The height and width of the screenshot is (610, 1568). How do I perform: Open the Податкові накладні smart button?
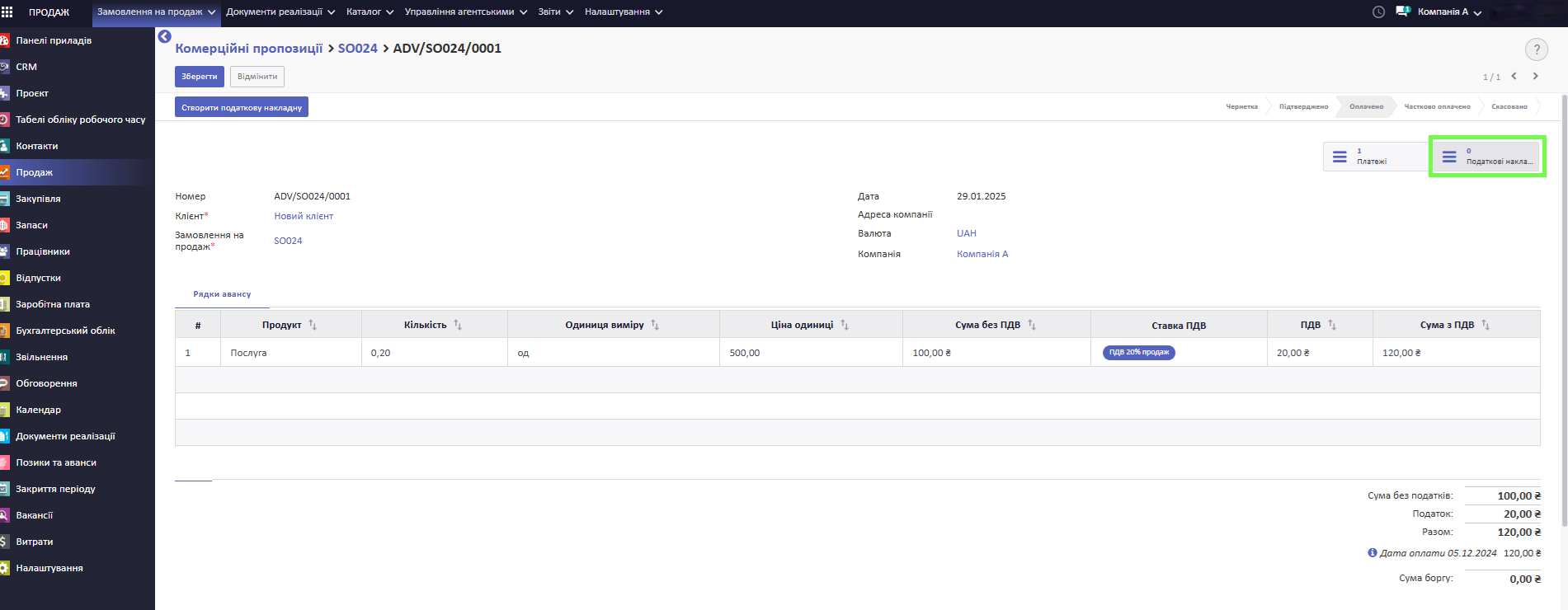(x=1486, y=157)
